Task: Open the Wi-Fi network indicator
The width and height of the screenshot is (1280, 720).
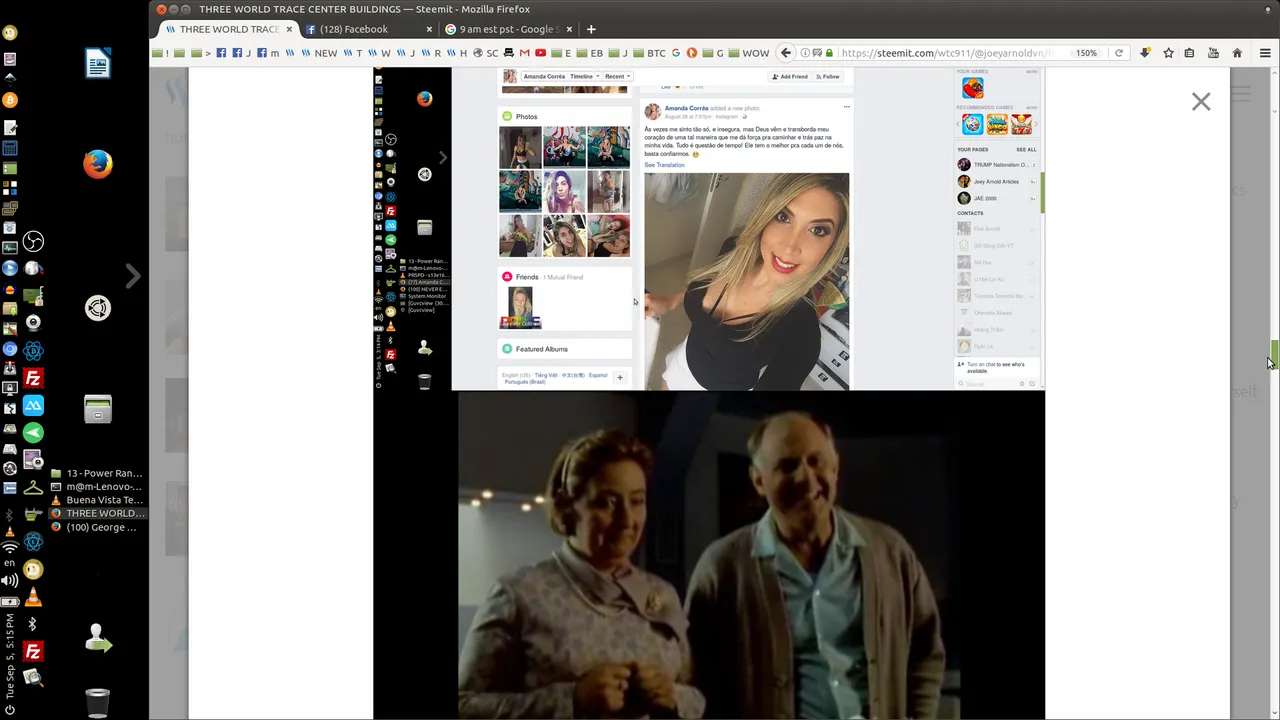Action: tap(10, 547)
